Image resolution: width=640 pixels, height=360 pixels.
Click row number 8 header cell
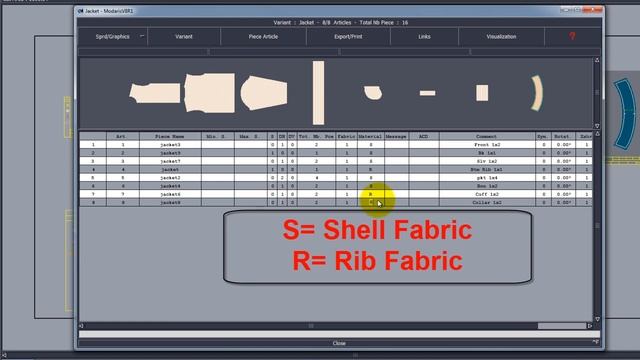(93, 202)
